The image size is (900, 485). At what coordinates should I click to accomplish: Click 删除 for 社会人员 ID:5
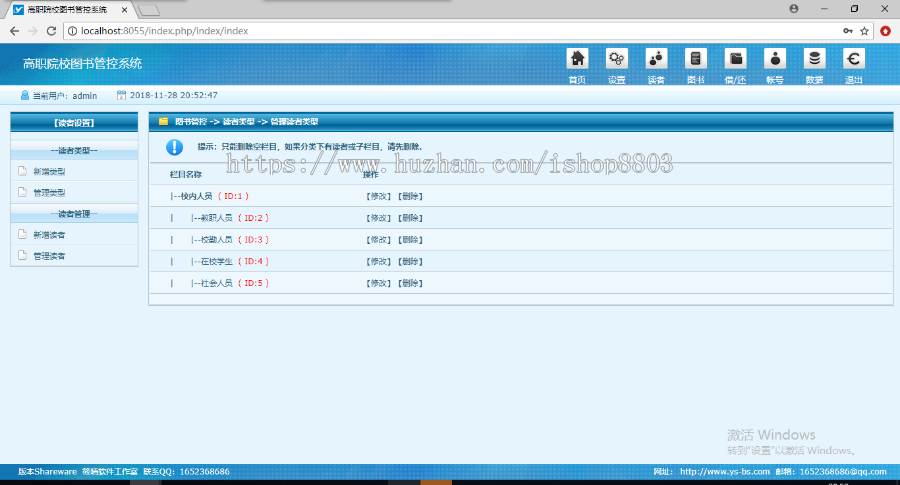(x=410, y=284)
